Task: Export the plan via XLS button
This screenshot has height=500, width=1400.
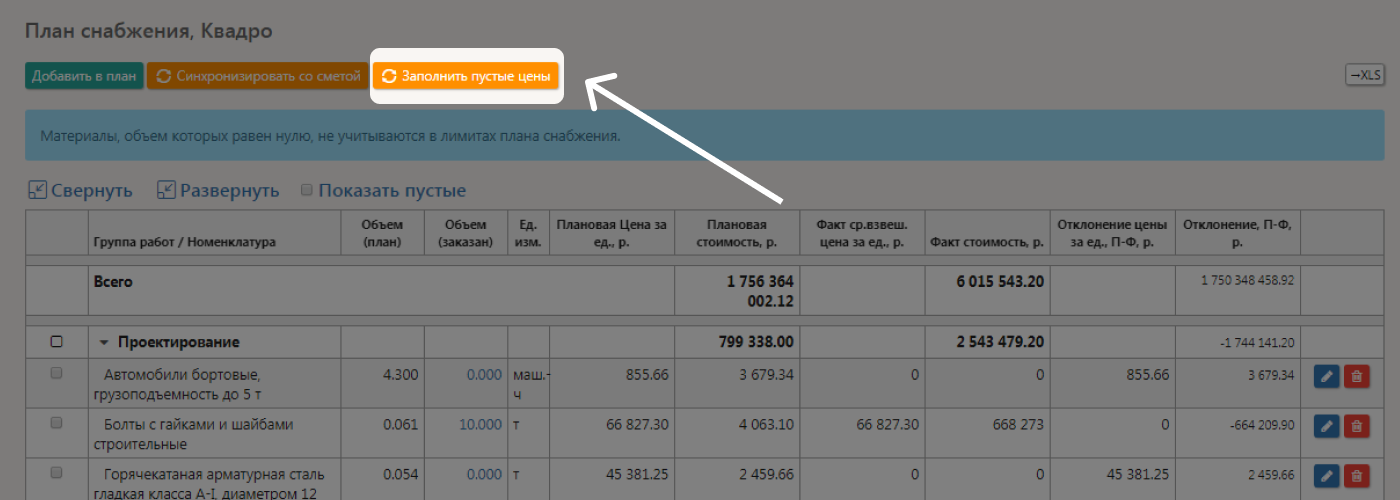Action: [1365, 75]
